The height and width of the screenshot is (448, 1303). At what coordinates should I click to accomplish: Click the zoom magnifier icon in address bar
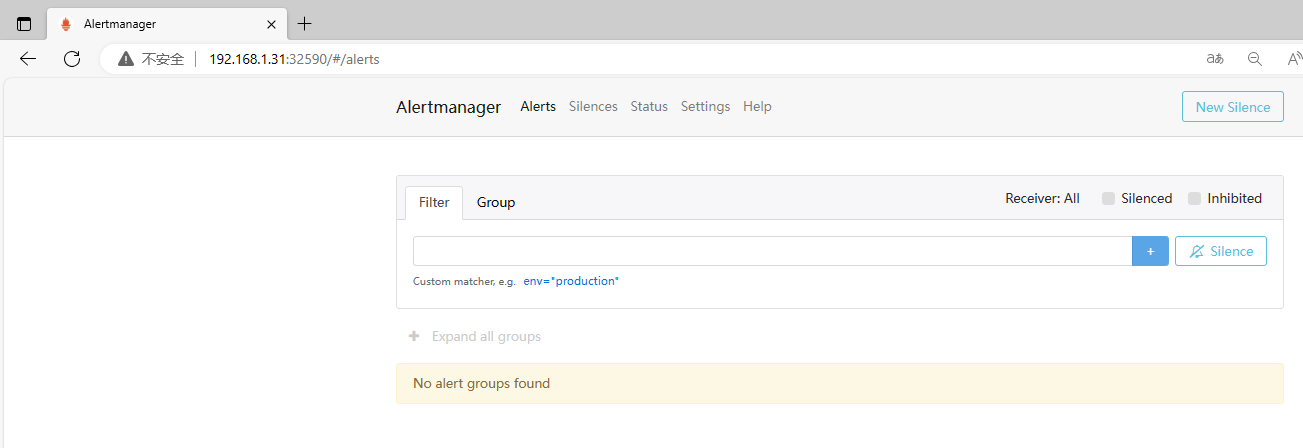1255,59
